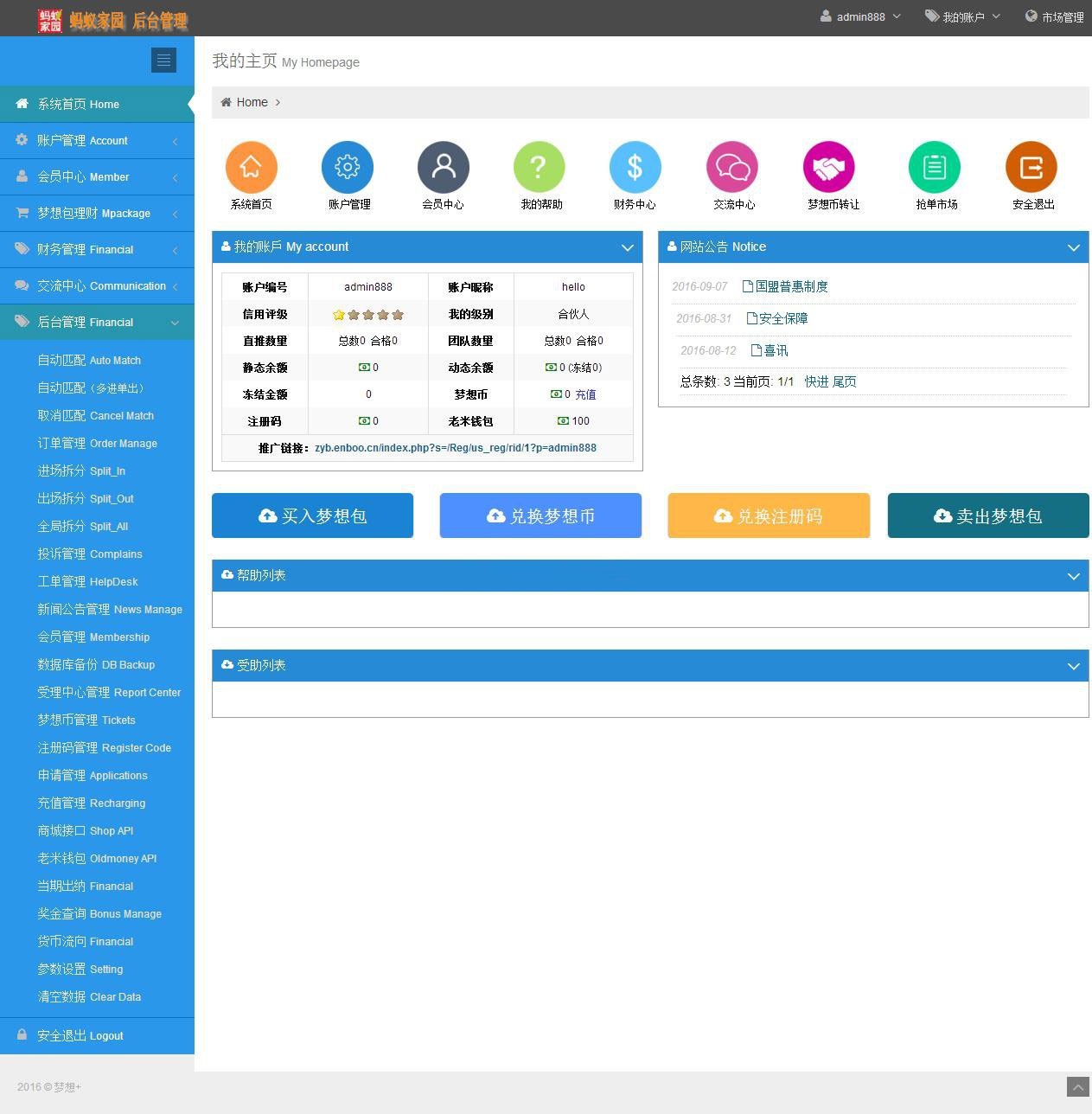Open the 财务中心 dollar icon

tap(635, 166)
